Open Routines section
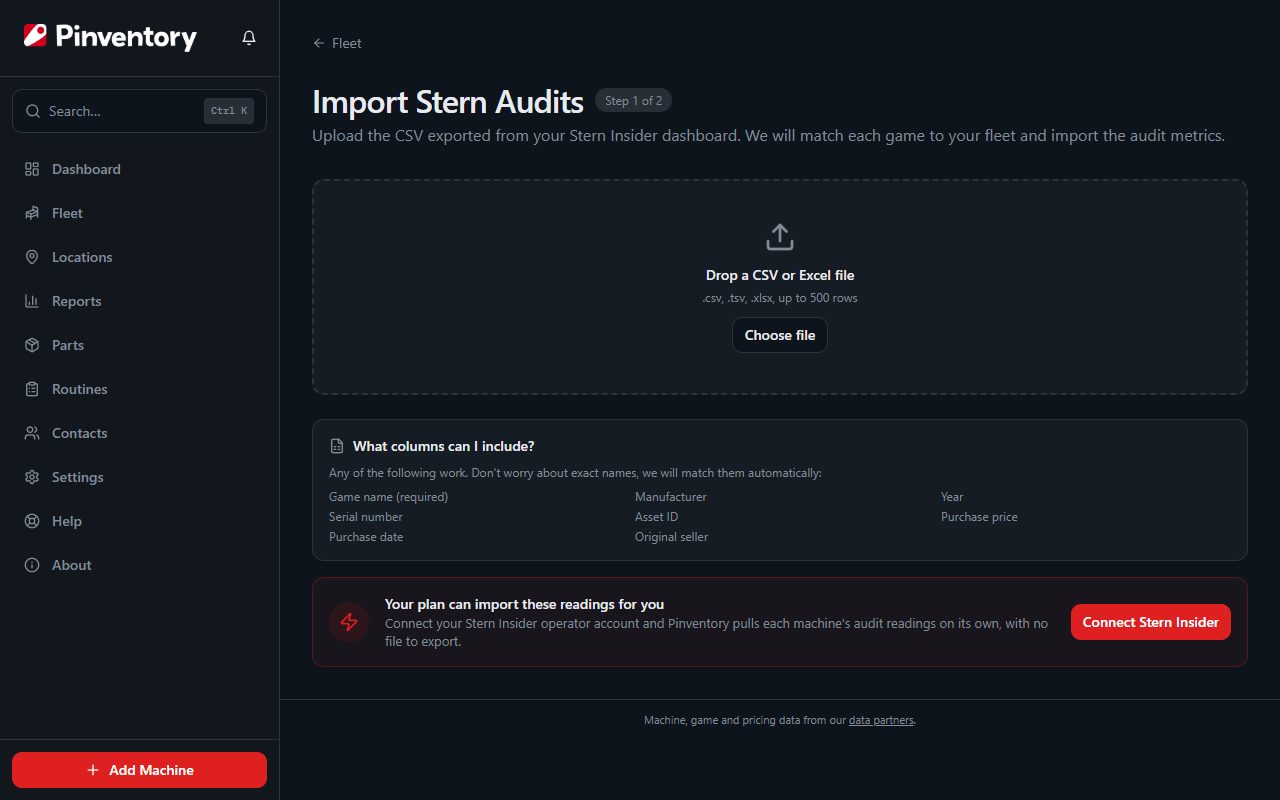1280x800 pixels. click(140, 389)
